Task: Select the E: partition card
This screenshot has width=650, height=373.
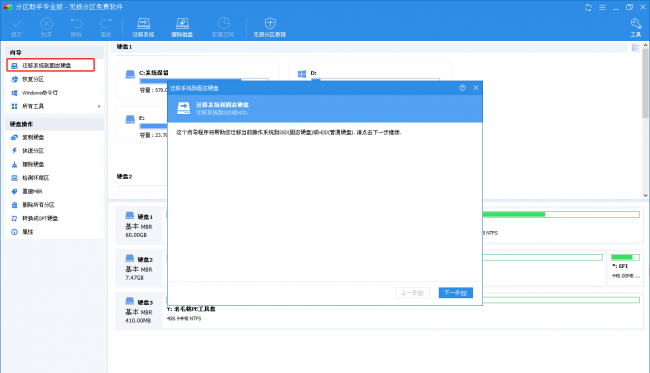Action: [x=142, y=125]
